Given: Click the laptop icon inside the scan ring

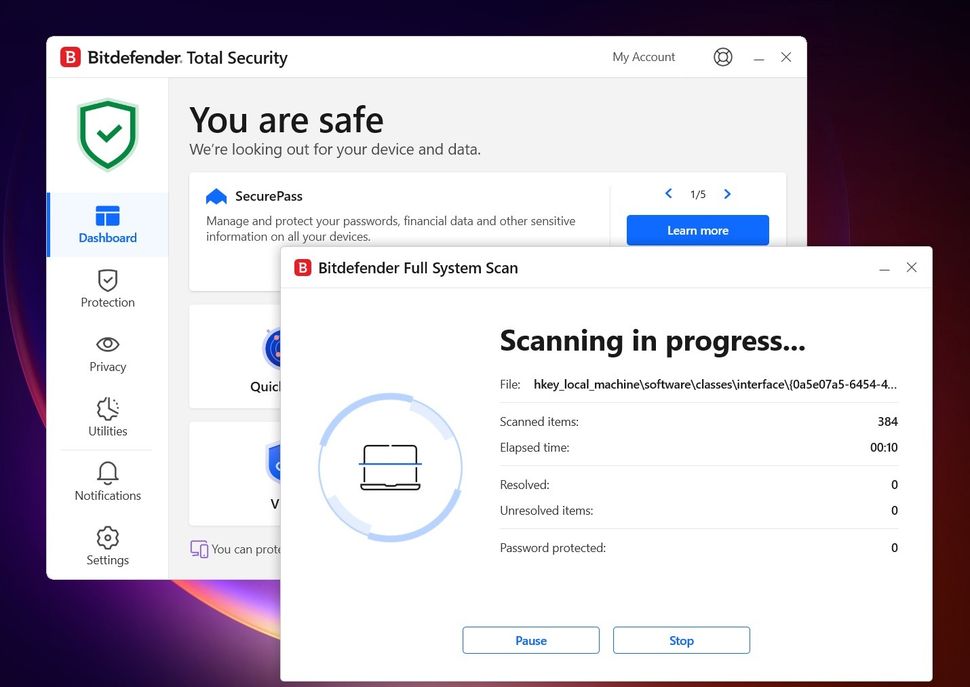Looking at the screenshot, I should (390, 465).
